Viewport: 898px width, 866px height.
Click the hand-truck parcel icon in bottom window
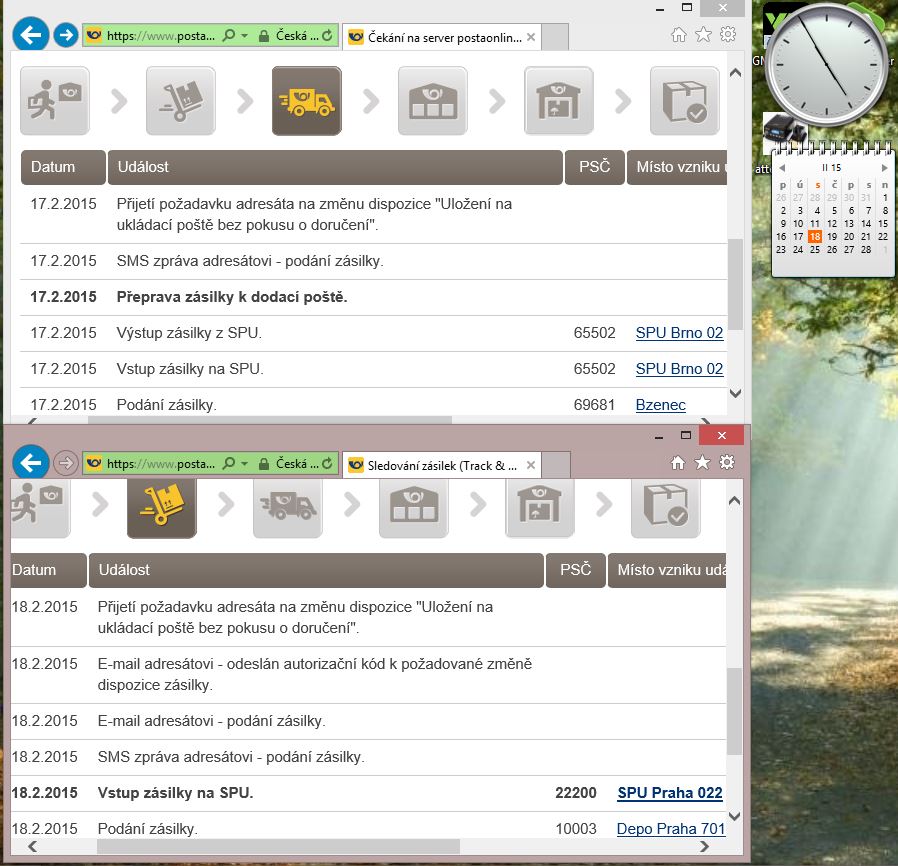pyautogui.click(x=161, y=505)
